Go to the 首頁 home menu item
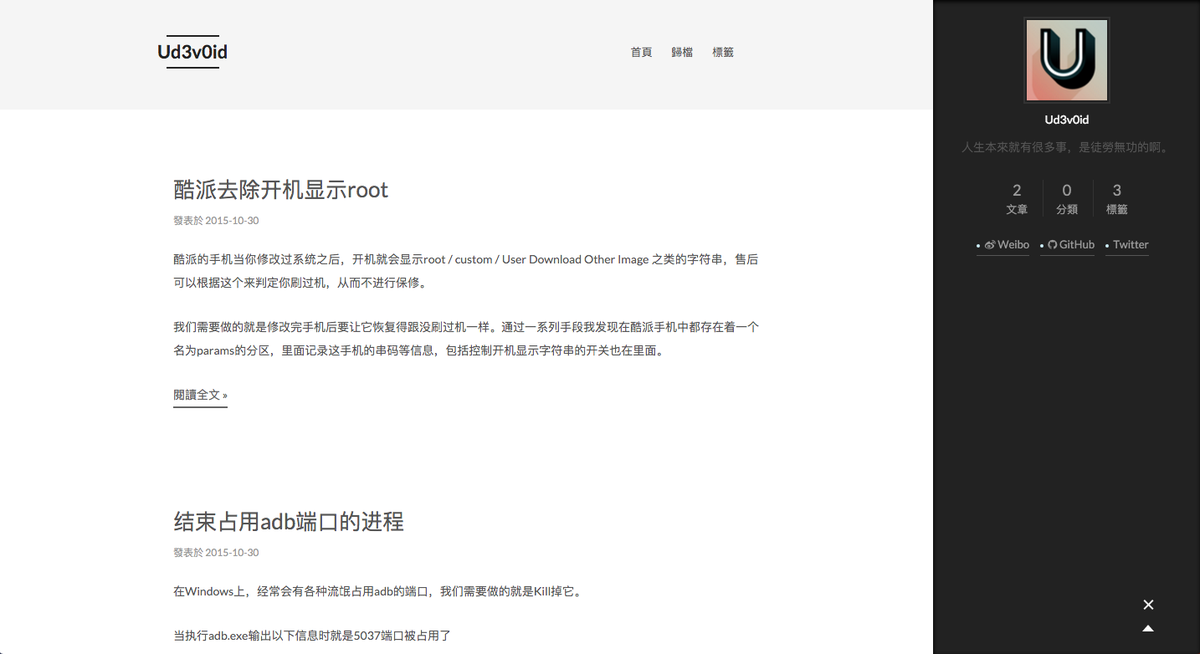 tap(641, 52)
